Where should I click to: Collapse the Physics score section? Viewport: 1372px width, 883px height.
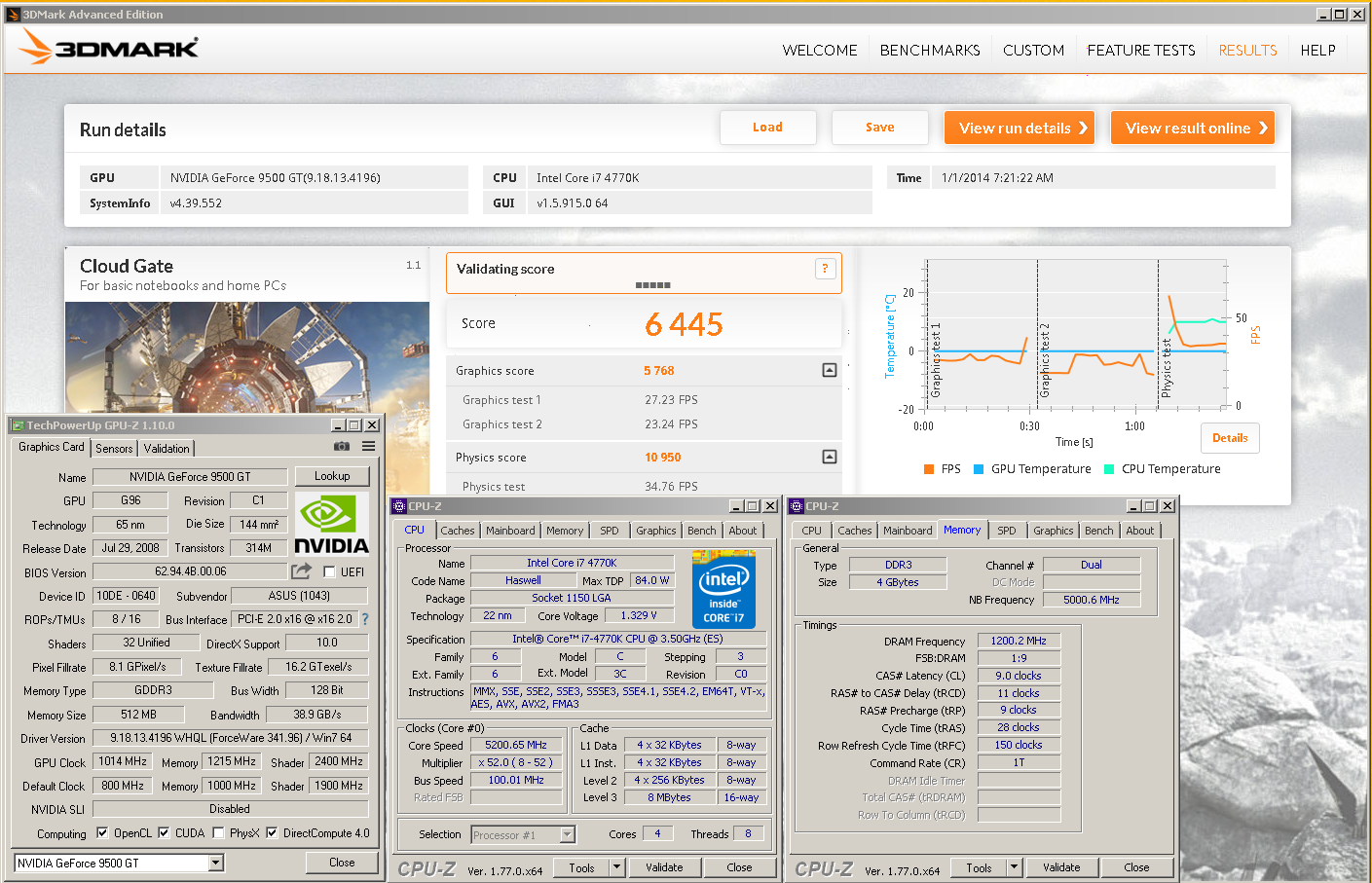click(830, 457)
